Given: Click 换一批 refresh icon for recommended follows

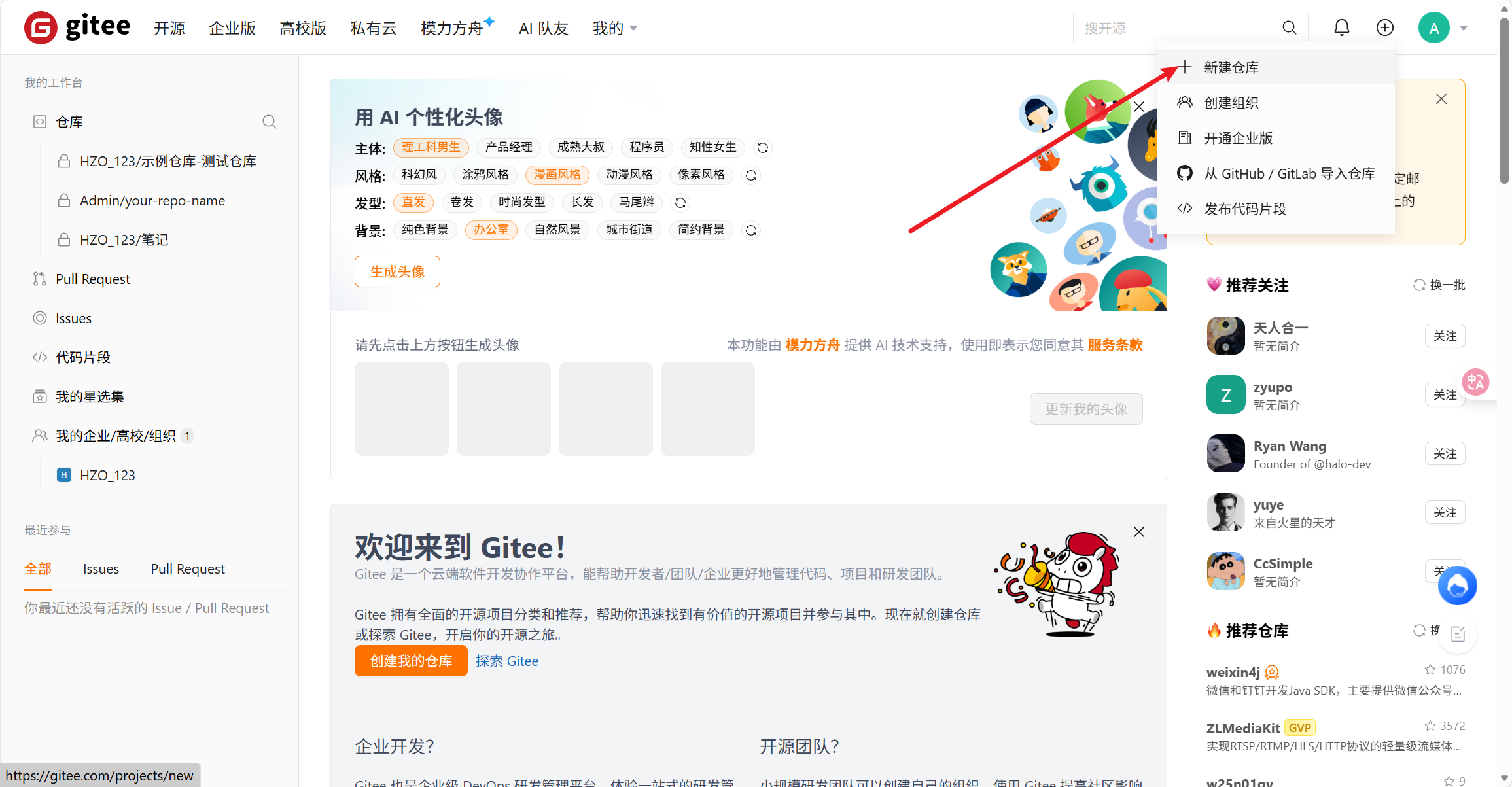Looking at the screenshot, I should click(x=1419, y=285).
